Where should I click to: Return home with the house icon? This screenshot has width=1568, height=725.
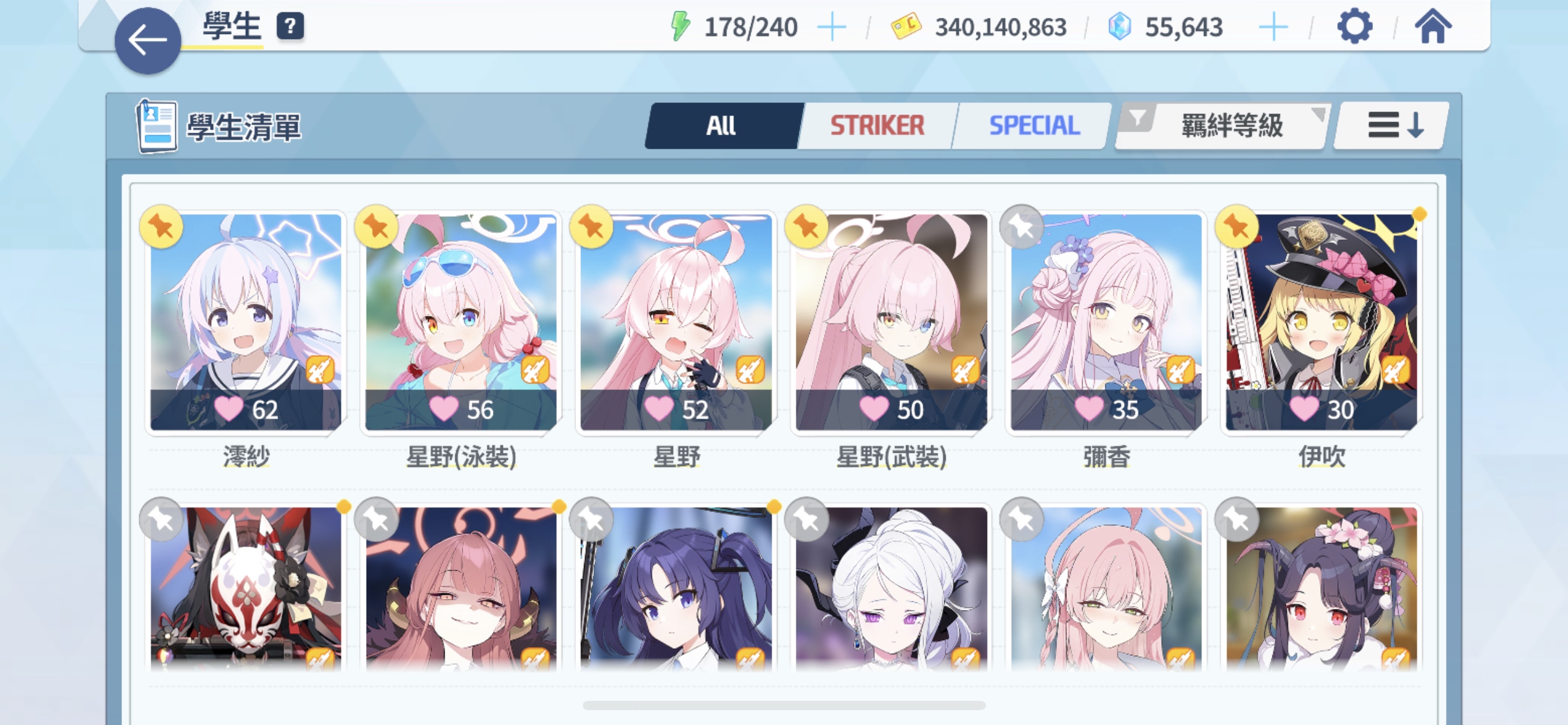(1432, 27)
